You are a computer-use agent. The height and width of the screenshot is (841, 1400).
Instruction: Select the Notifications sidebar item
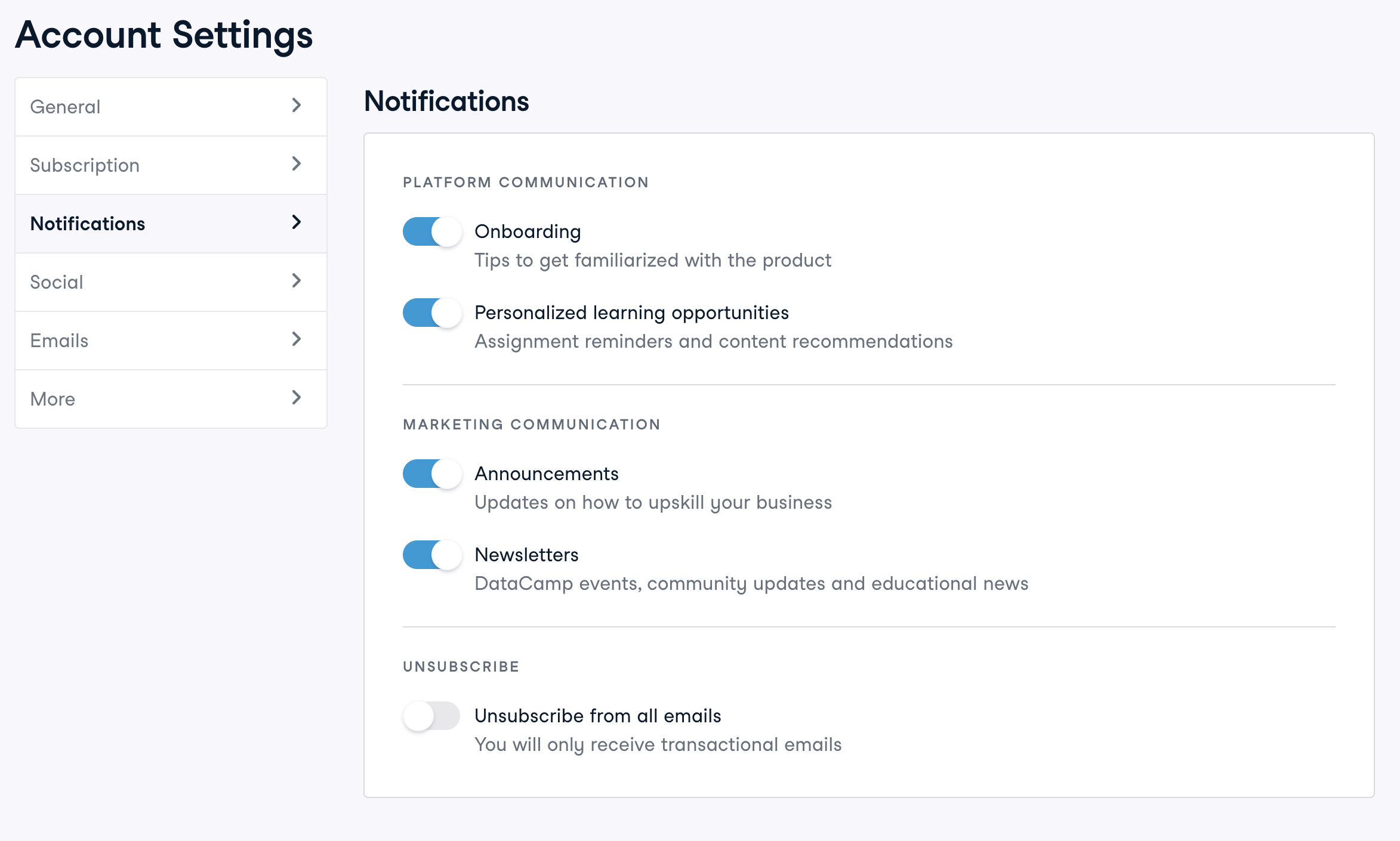tap(88, 224)
